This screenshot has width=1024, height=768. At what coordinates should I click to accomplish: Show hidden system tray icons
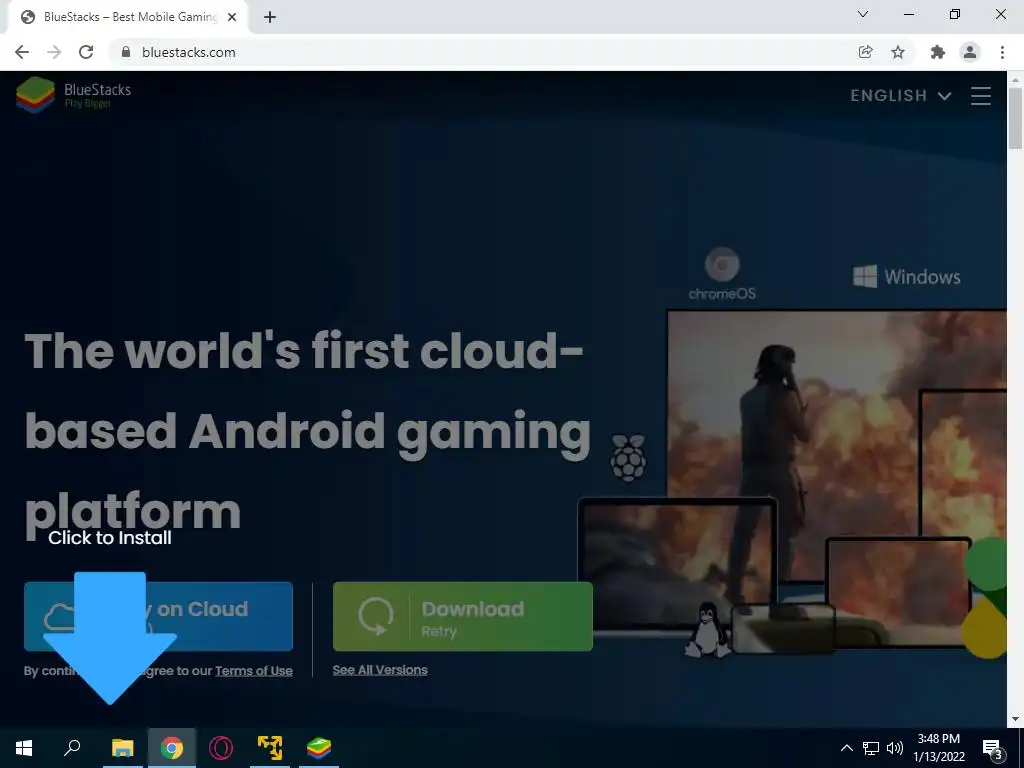846,748
